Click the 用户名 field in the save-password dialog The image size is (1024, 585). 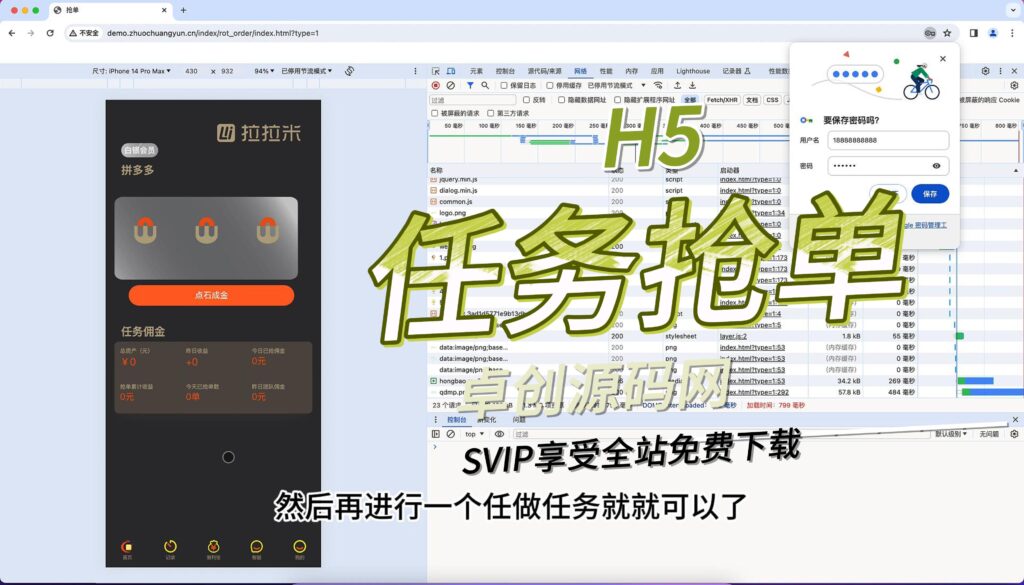click(x=888, y=140)
